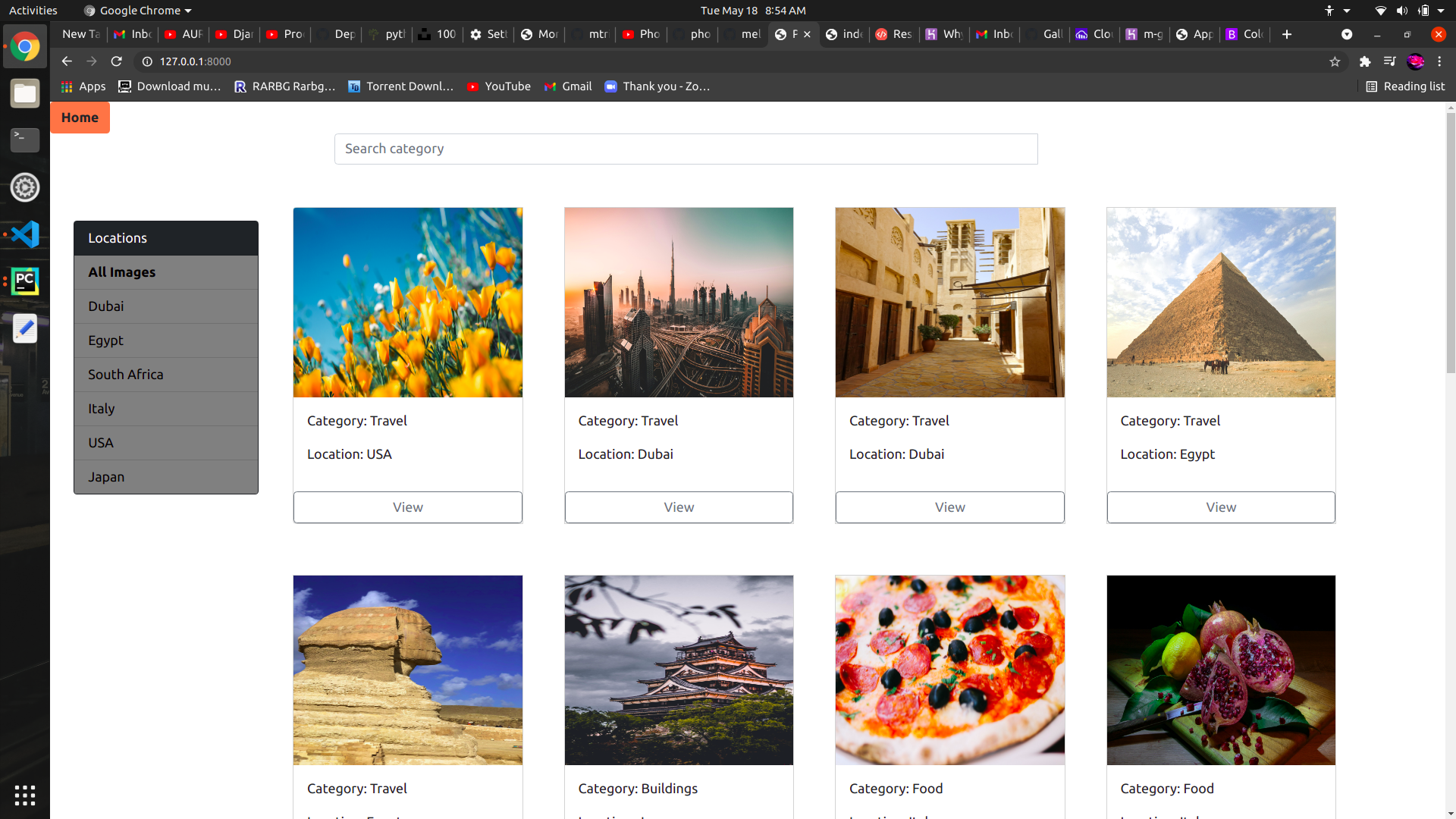Expand the Google Chrome app menu
This screenshot has width=1456, height=819.
pos(137,11)
